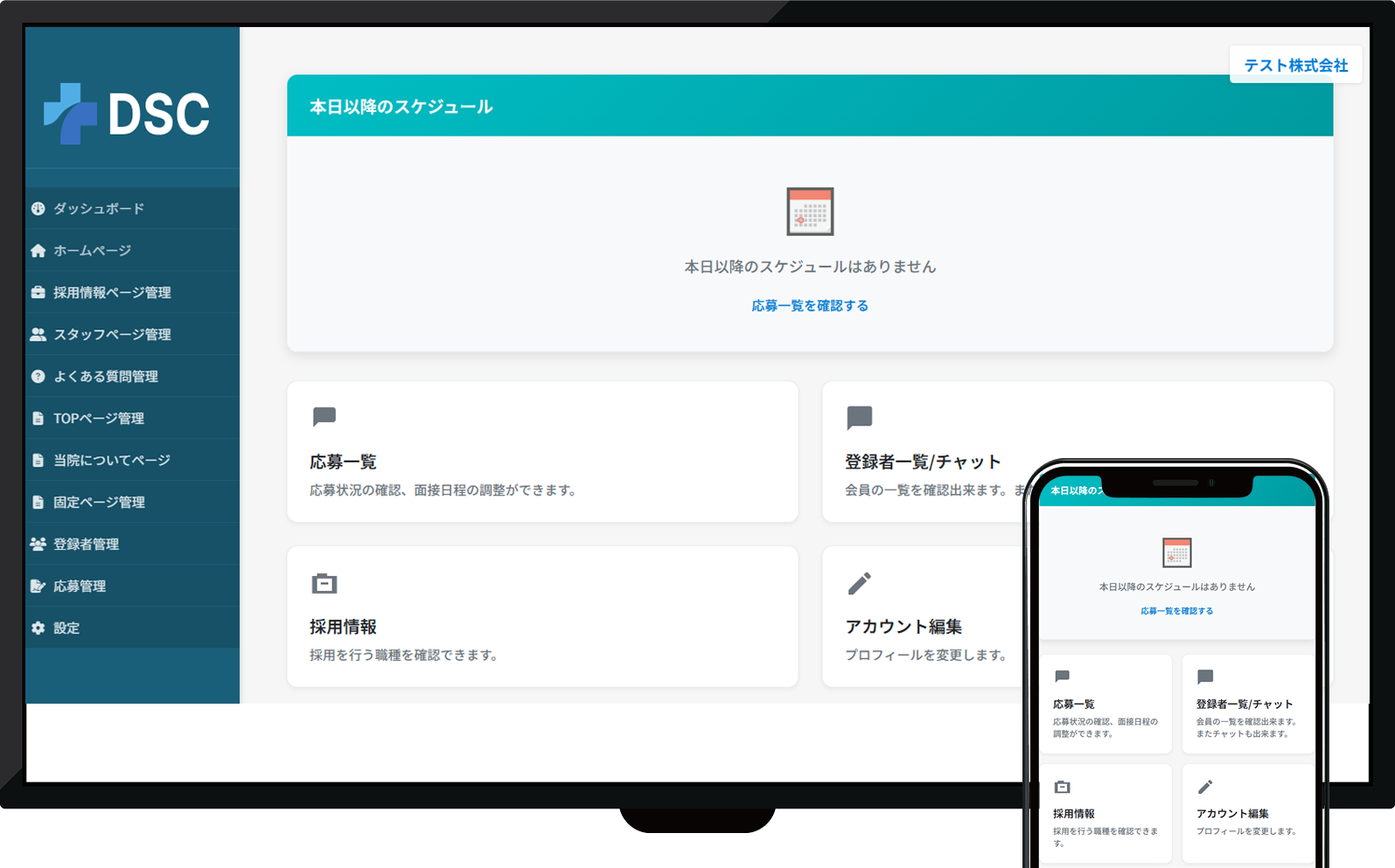Click the document icon beside 当院についてページ

click(38, 461)
